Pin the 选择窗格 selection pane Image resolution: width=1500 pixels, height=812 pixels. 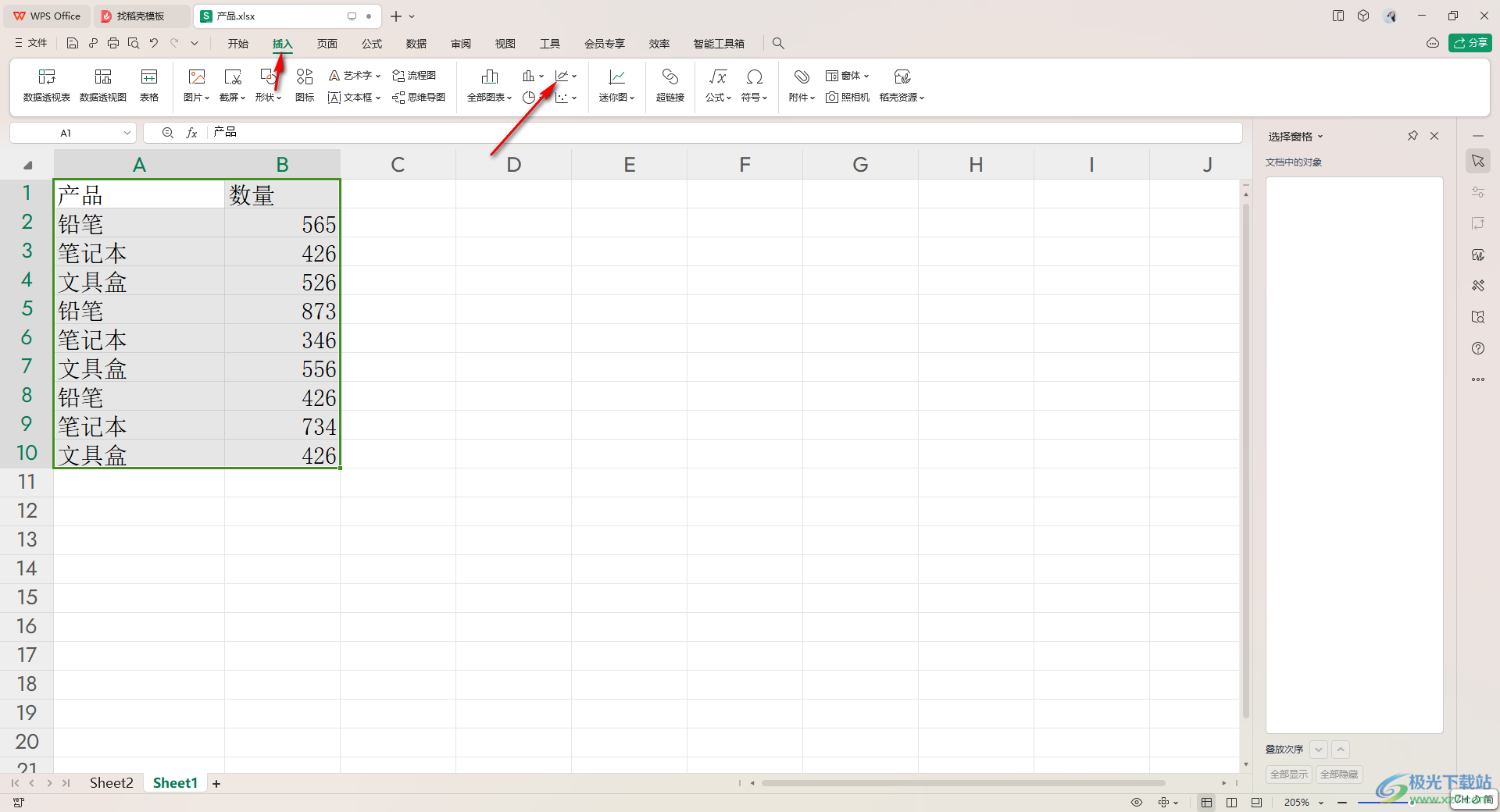point(1412,136)
